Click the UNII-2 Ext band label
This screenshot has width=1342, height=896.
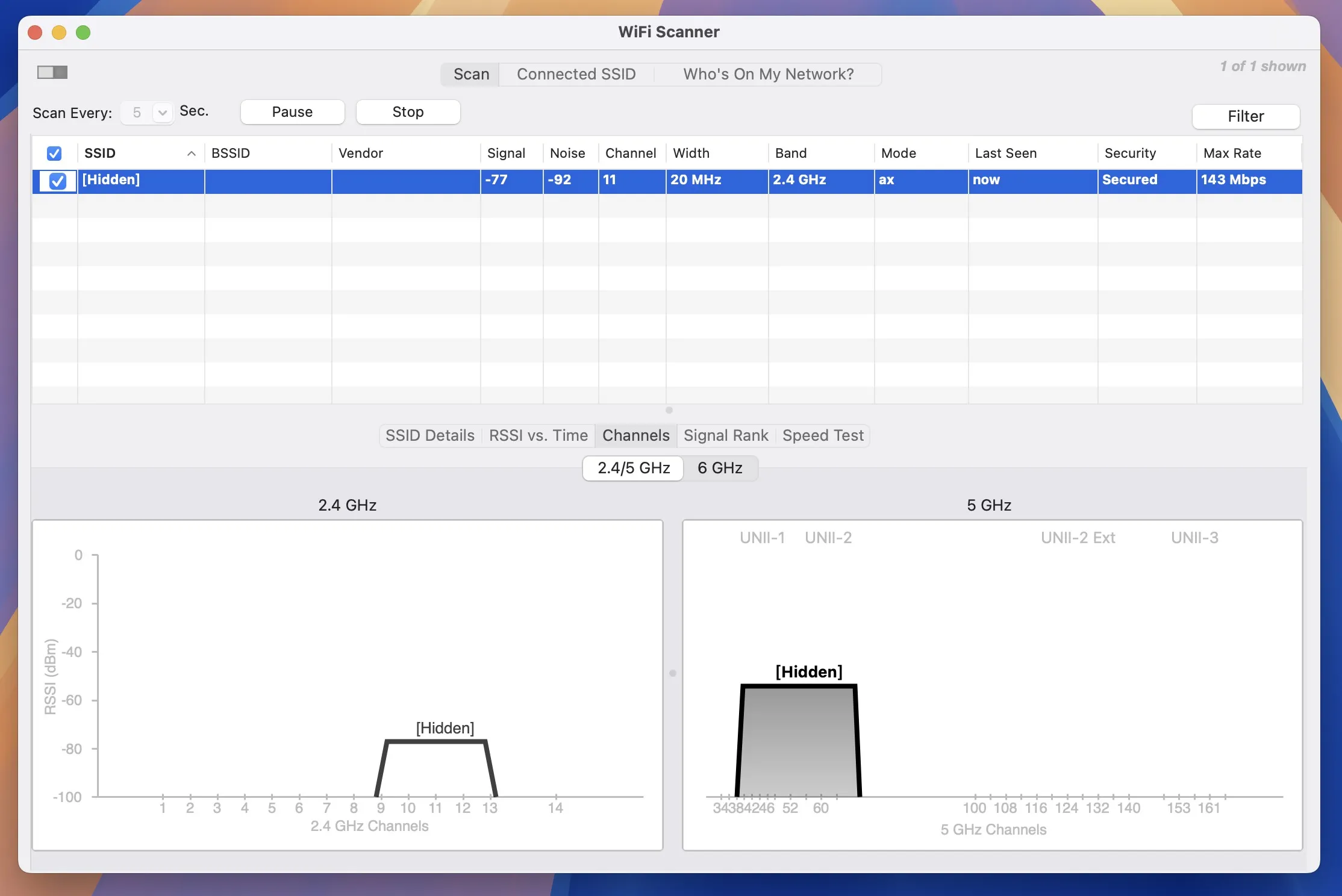click(1078, 538)
